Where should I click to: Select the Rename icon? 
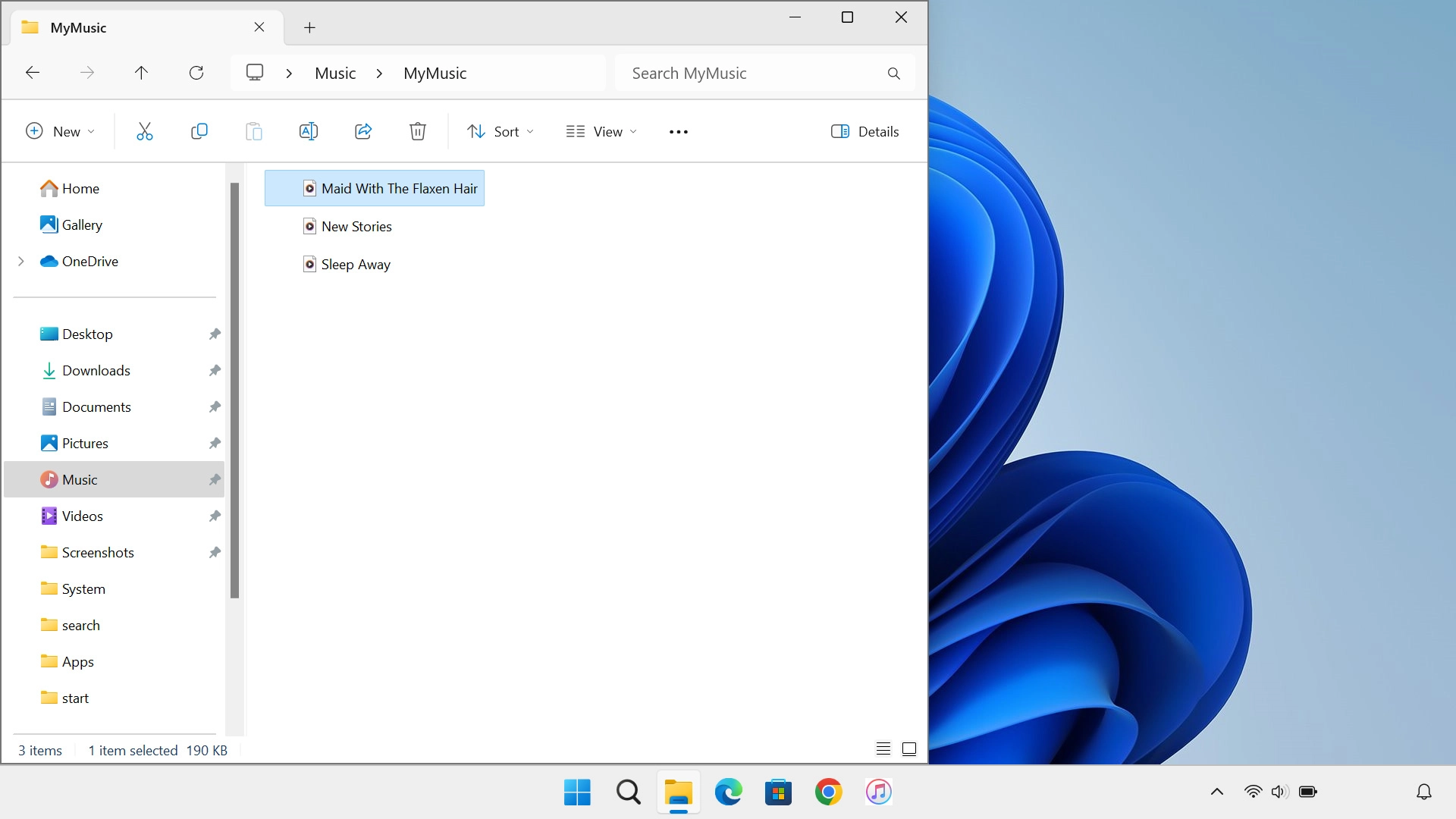coord(309,130)
